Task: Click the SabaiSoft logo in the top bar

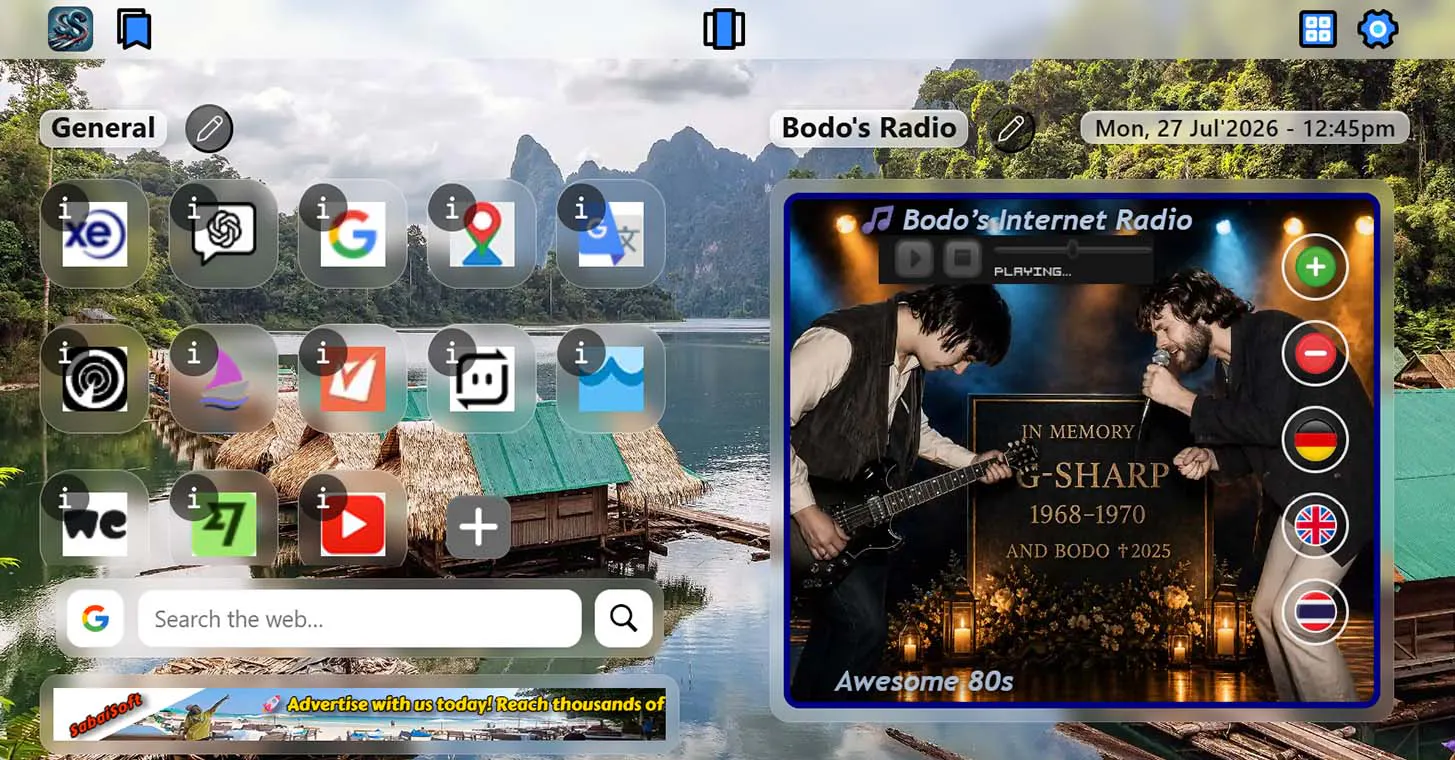Action: (x=71, y=29)
